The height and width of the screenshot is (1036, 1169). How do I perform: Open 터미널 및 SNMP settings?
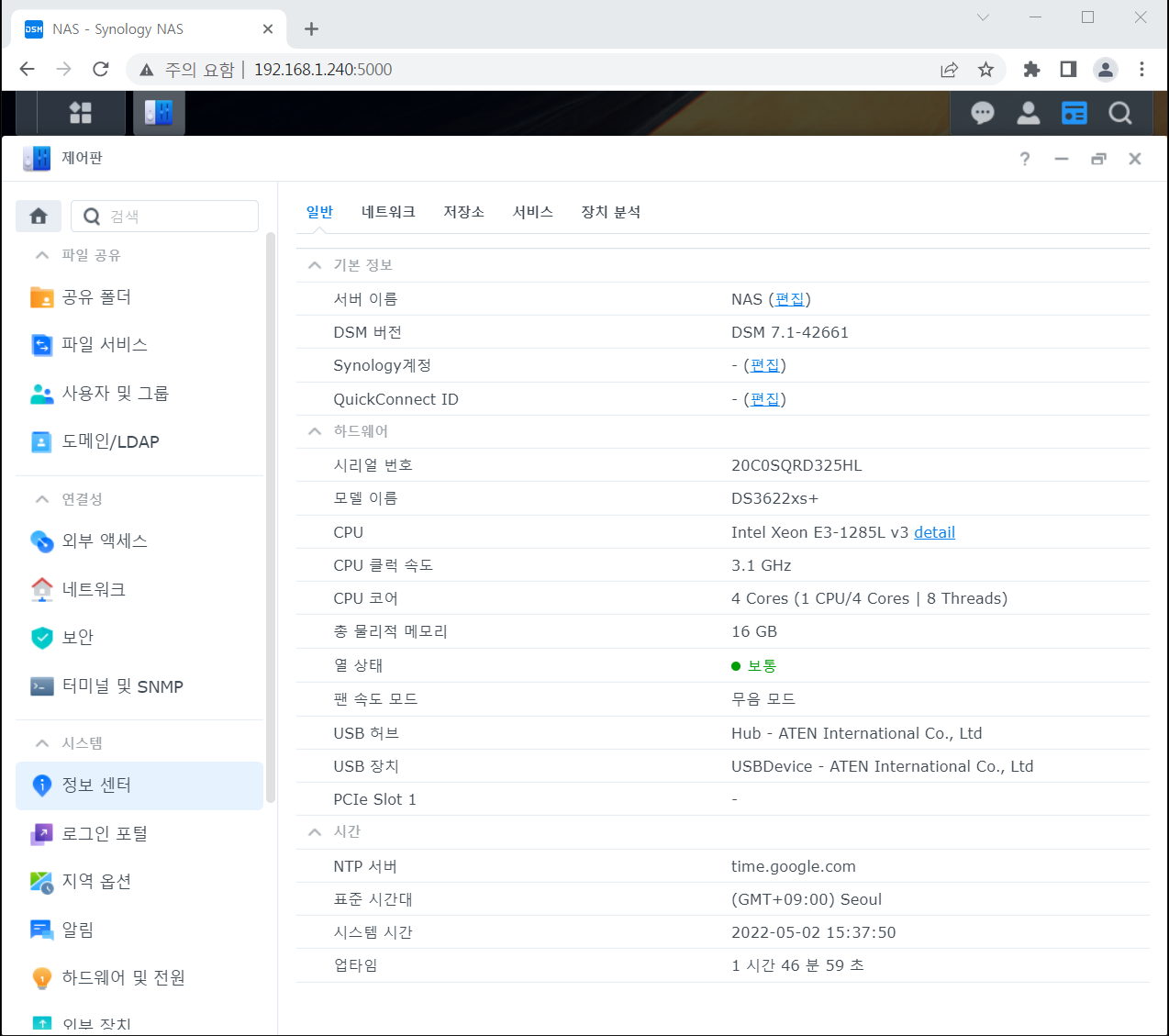139,686
